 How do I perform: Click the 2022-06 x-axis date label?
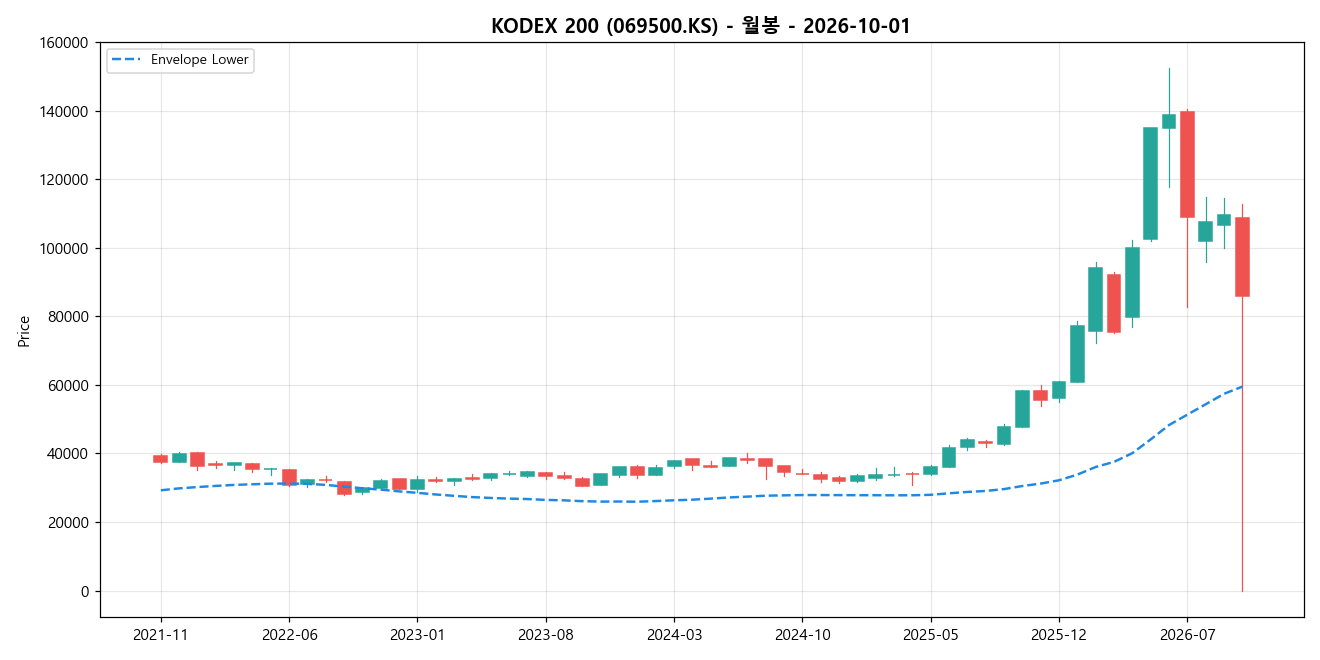pyautogui.click(x=289, y=634)
